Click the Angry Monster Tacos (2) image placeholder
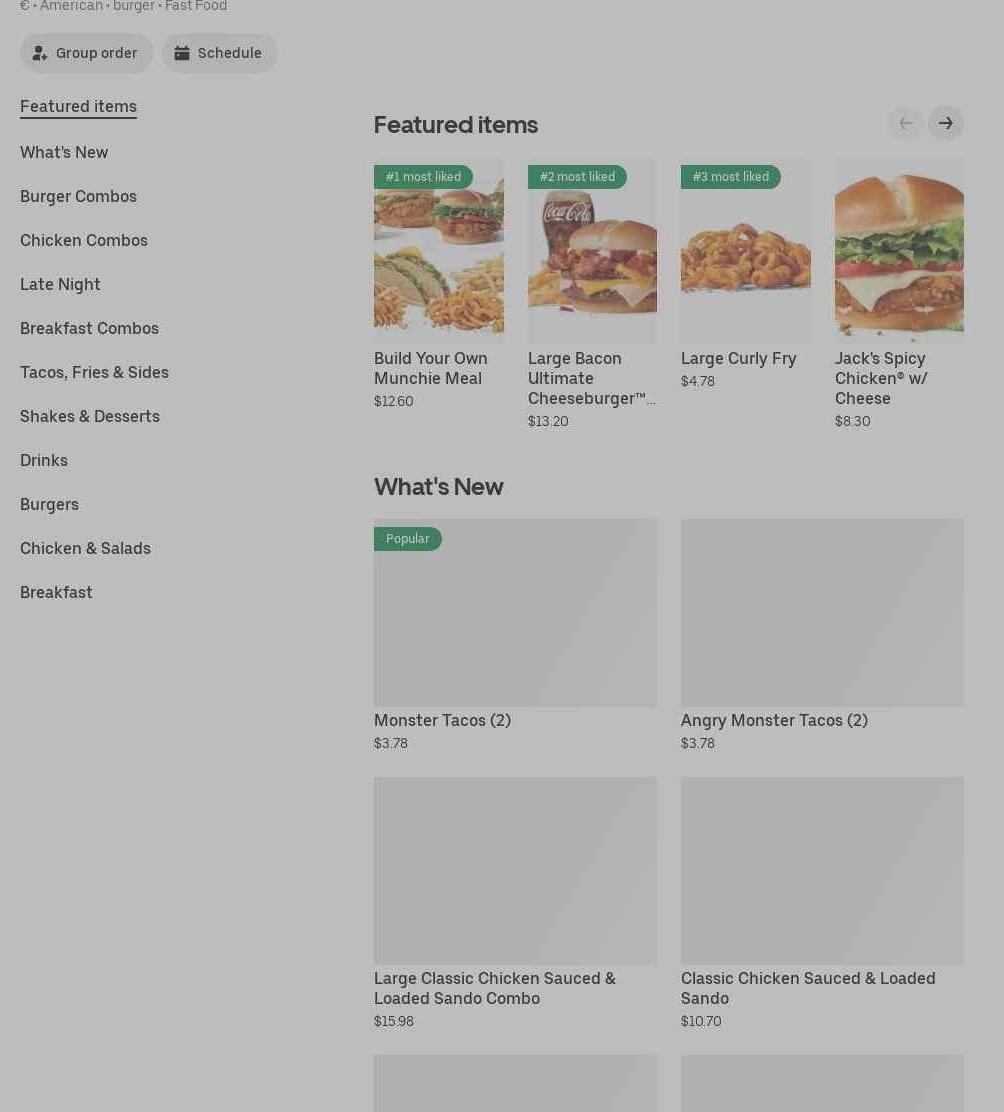The height and width of the screenshot is (1112, 1004). (822, 613)
